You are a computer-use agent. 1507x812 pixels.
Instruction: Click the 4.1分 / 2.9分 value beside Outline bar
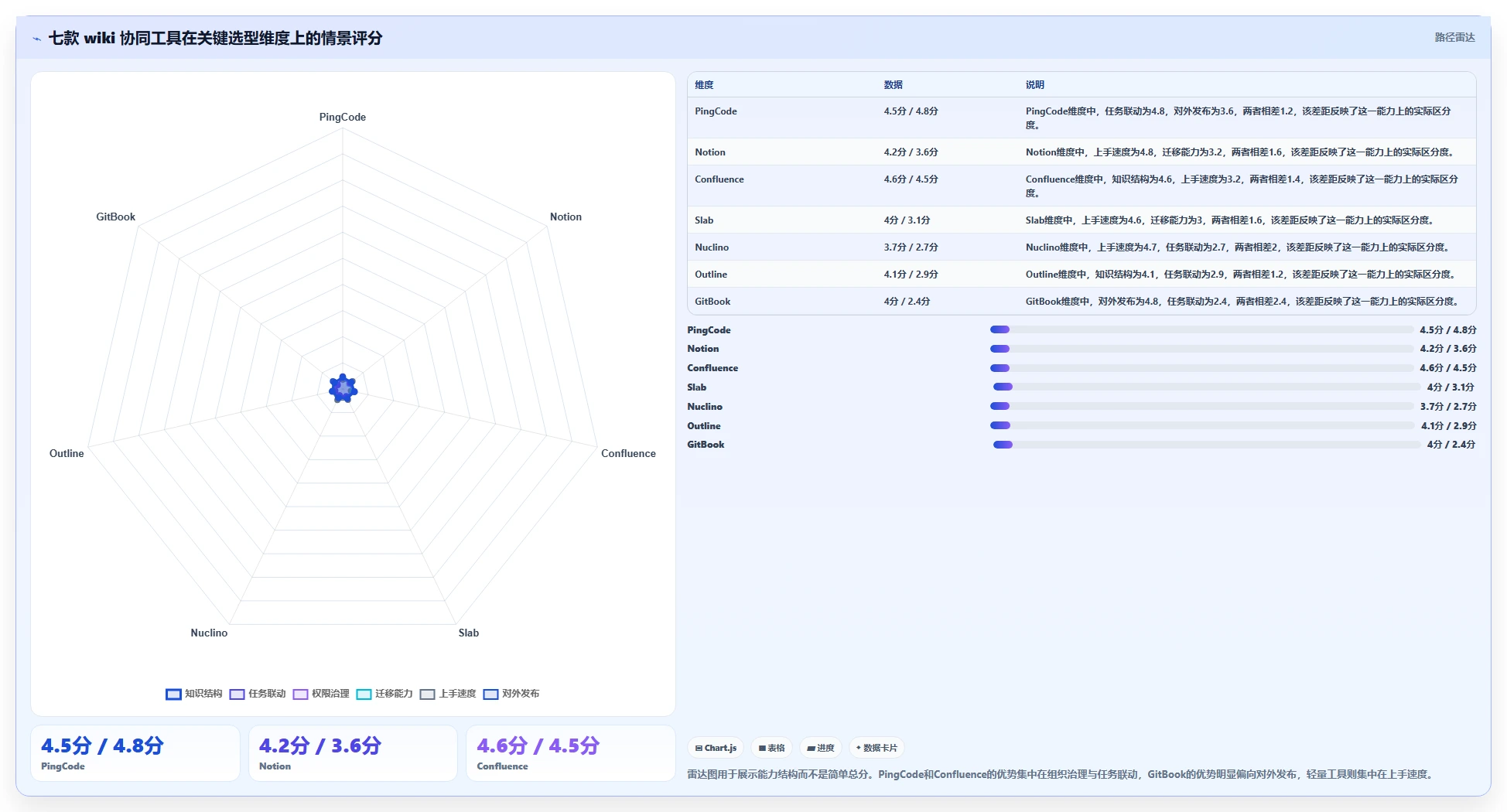coord(1449,426)
